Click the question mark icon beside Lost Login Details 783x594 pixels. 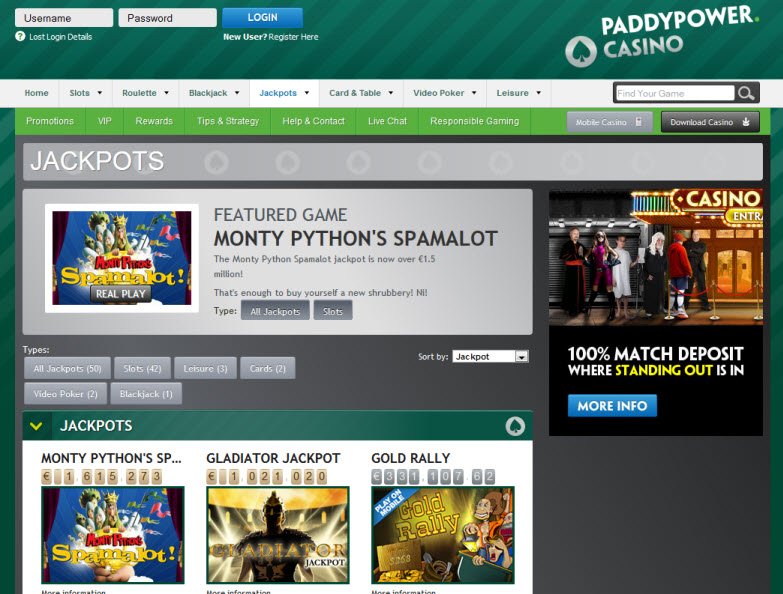[x=20, y=36]
